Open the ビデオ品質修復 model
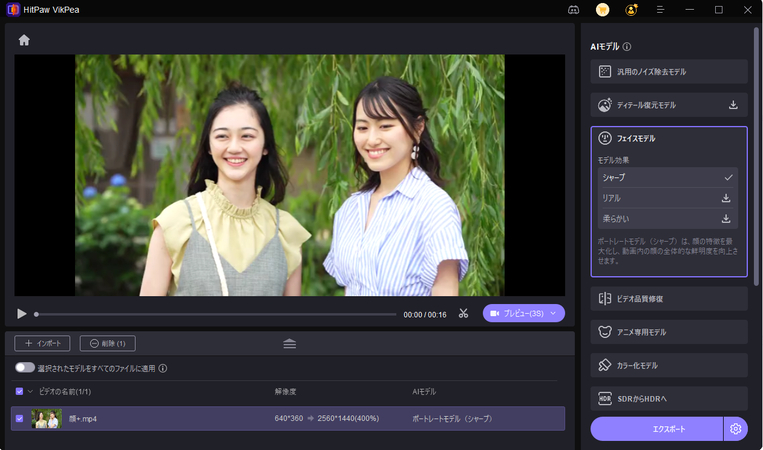The width and height of the screenshot is (763, 450). [x=669, y=299]
